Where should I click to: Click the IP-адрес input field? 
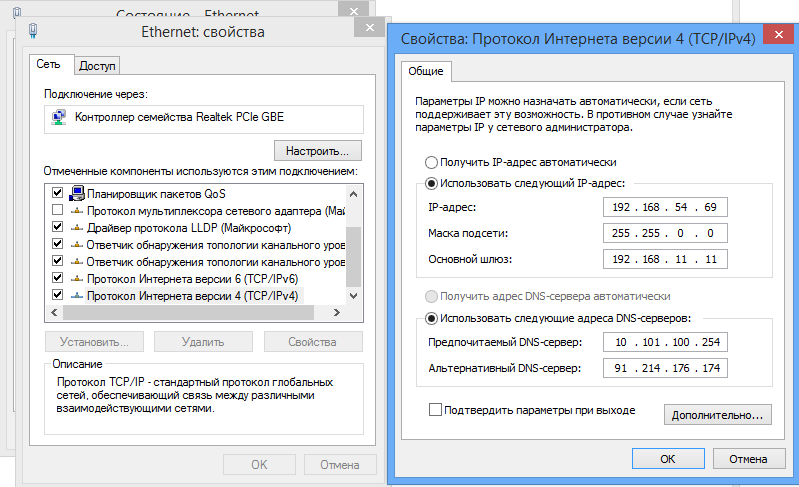[x=665, y=207]
